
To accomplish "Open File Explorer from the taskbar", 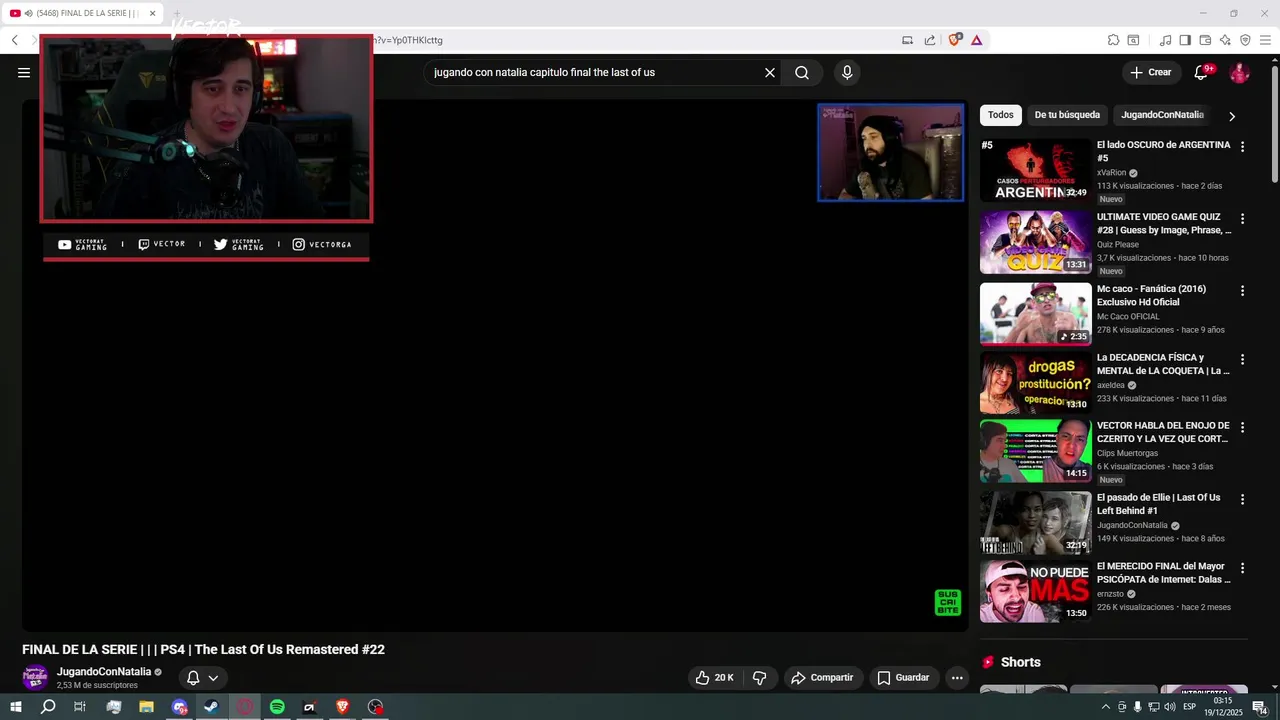I will [x=146, y=707].
